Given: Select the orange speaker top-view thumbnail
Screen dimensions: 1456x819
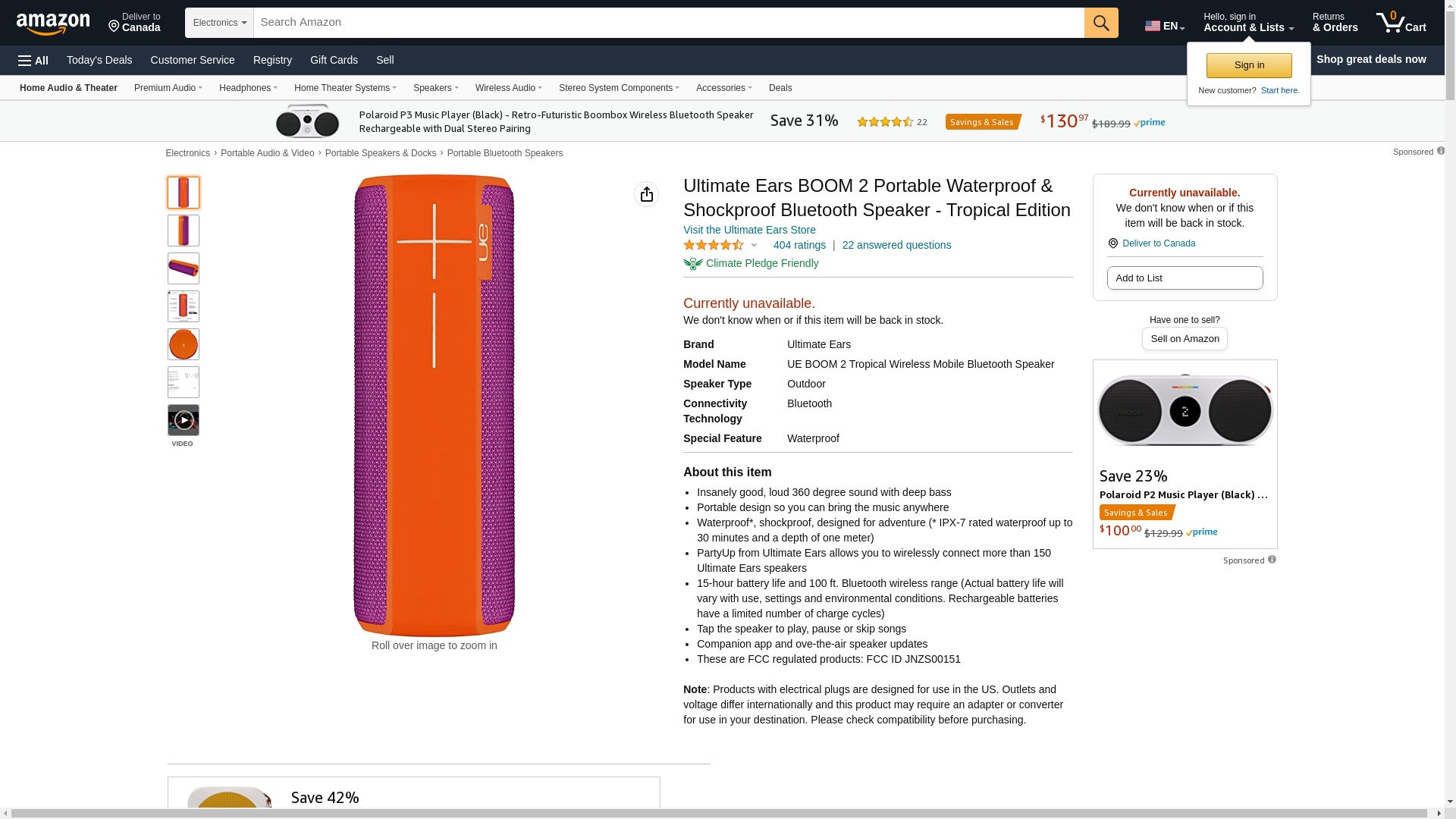Looking at the screenshot, I should 184,344.
